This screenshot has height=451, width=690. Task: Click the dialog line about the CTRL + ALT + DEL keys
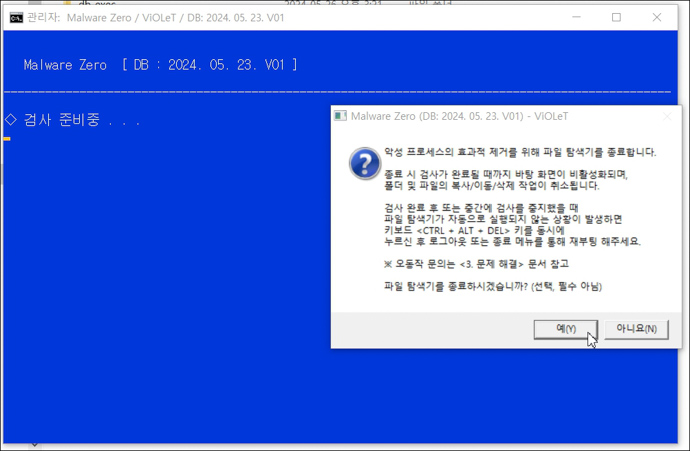[x=474, y=231]
